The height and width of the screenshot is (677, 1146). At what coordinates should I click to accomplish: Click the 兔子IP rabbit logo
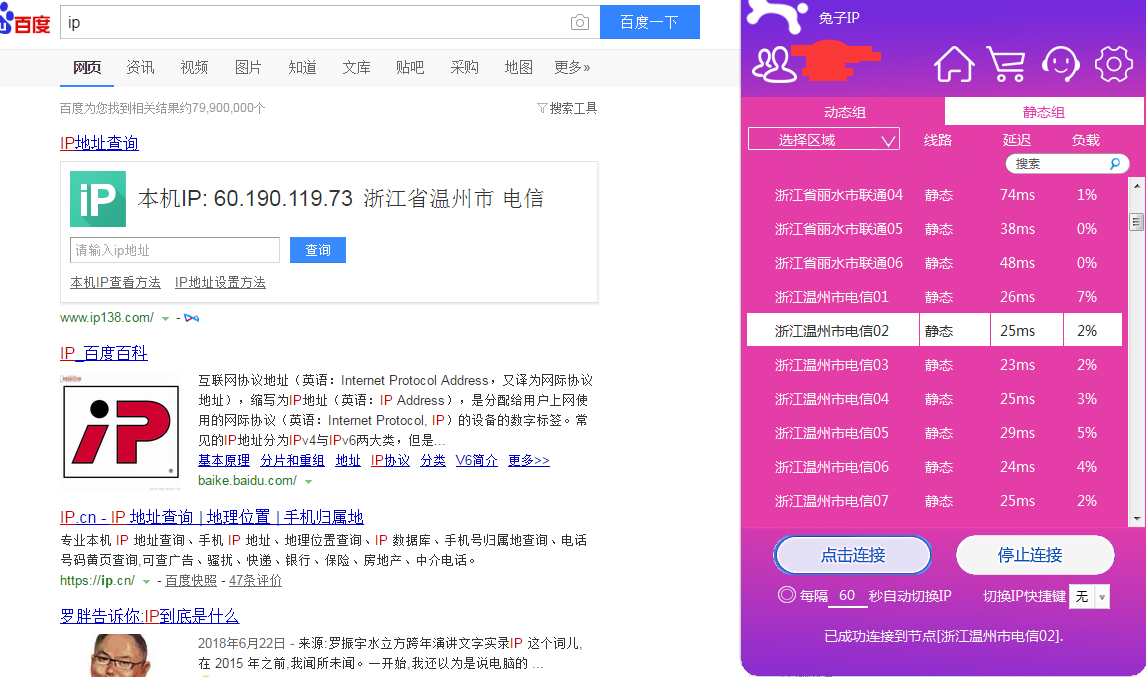pos(776,15)
